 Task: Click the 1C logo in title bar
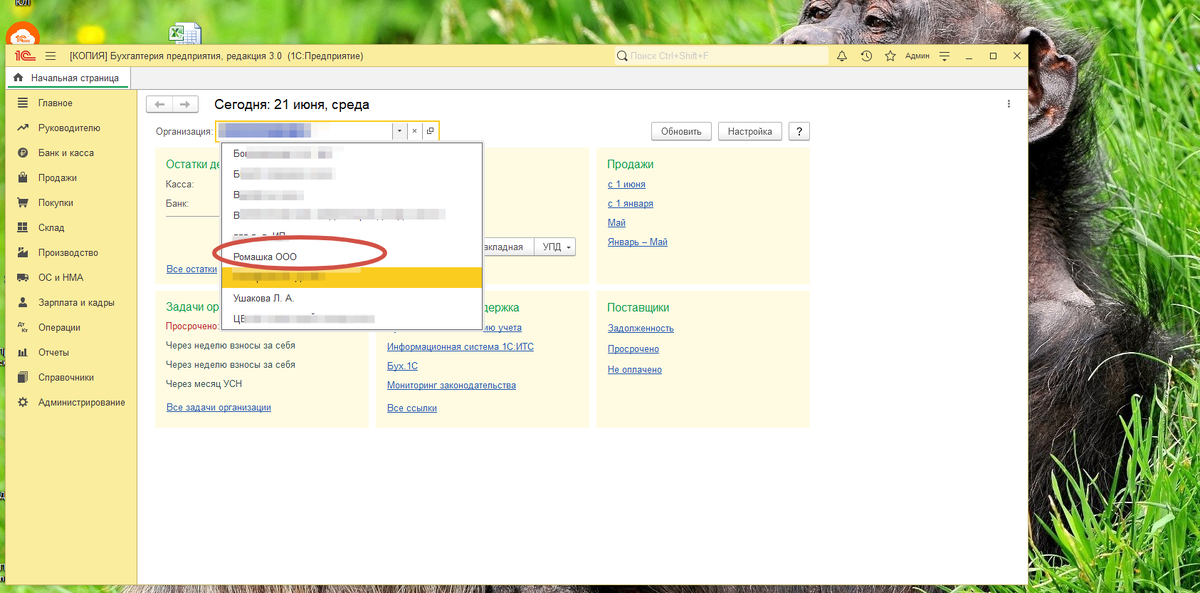pos(25,56)
